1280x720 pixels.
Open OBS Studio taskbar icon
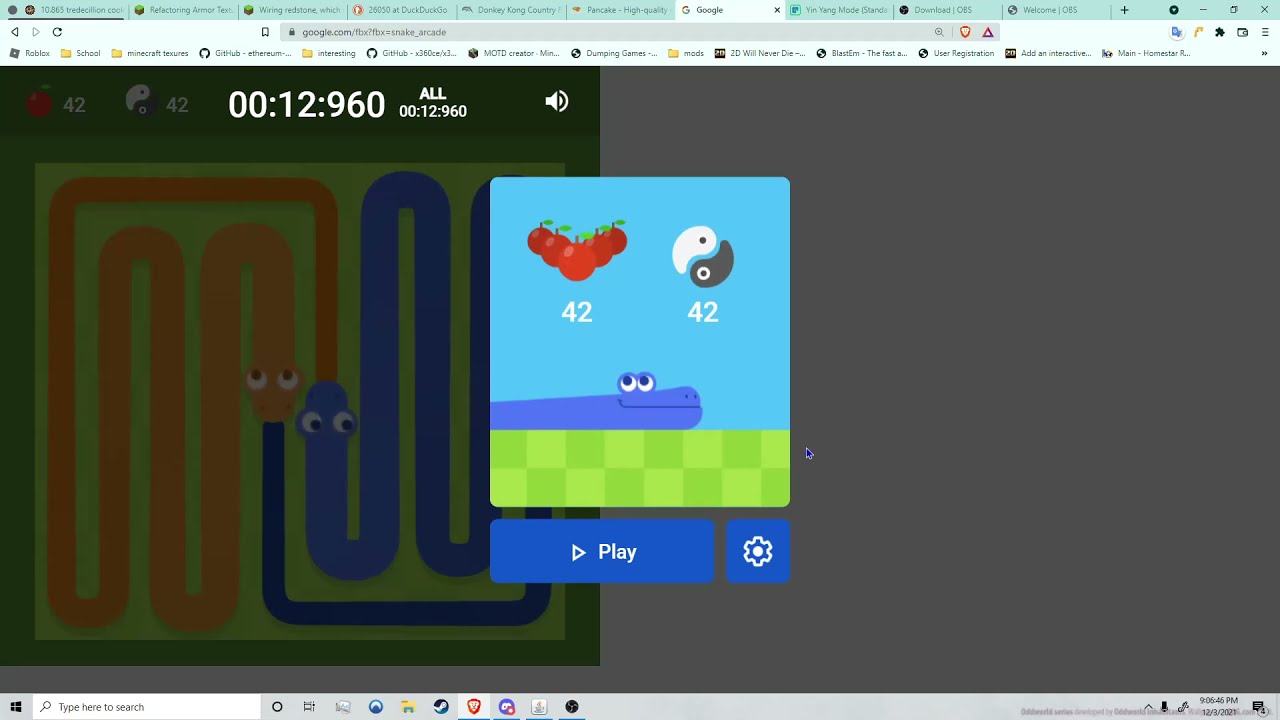click(x=572, y=707)
